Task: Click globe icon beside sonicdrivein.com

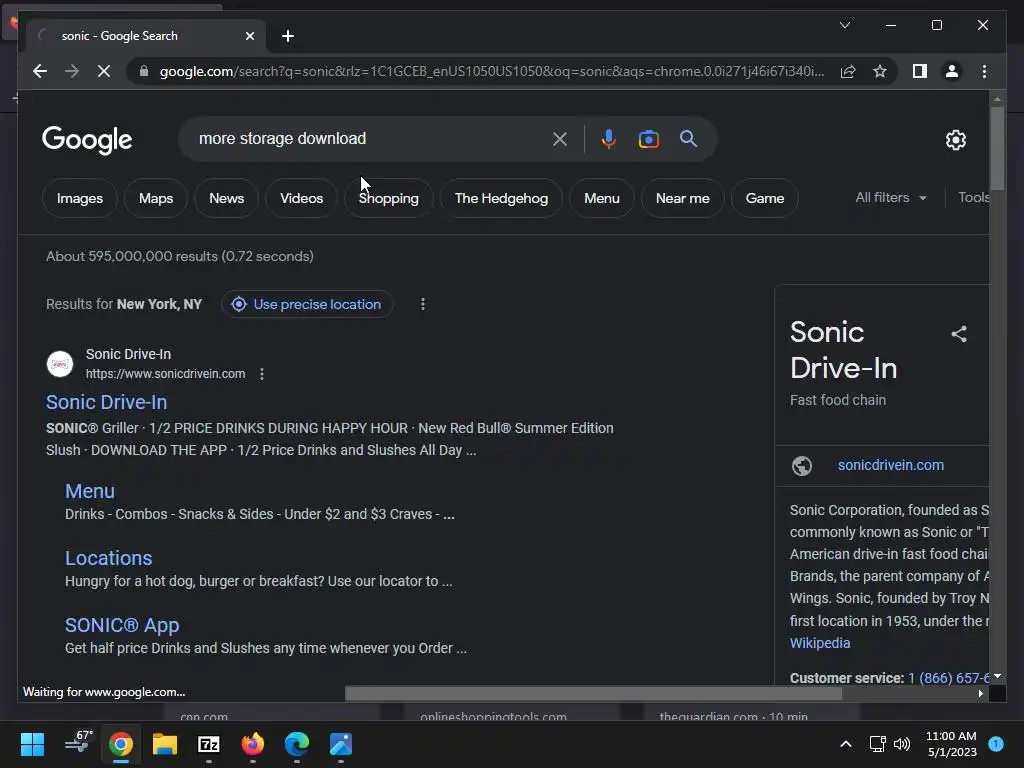Action: 802,465
